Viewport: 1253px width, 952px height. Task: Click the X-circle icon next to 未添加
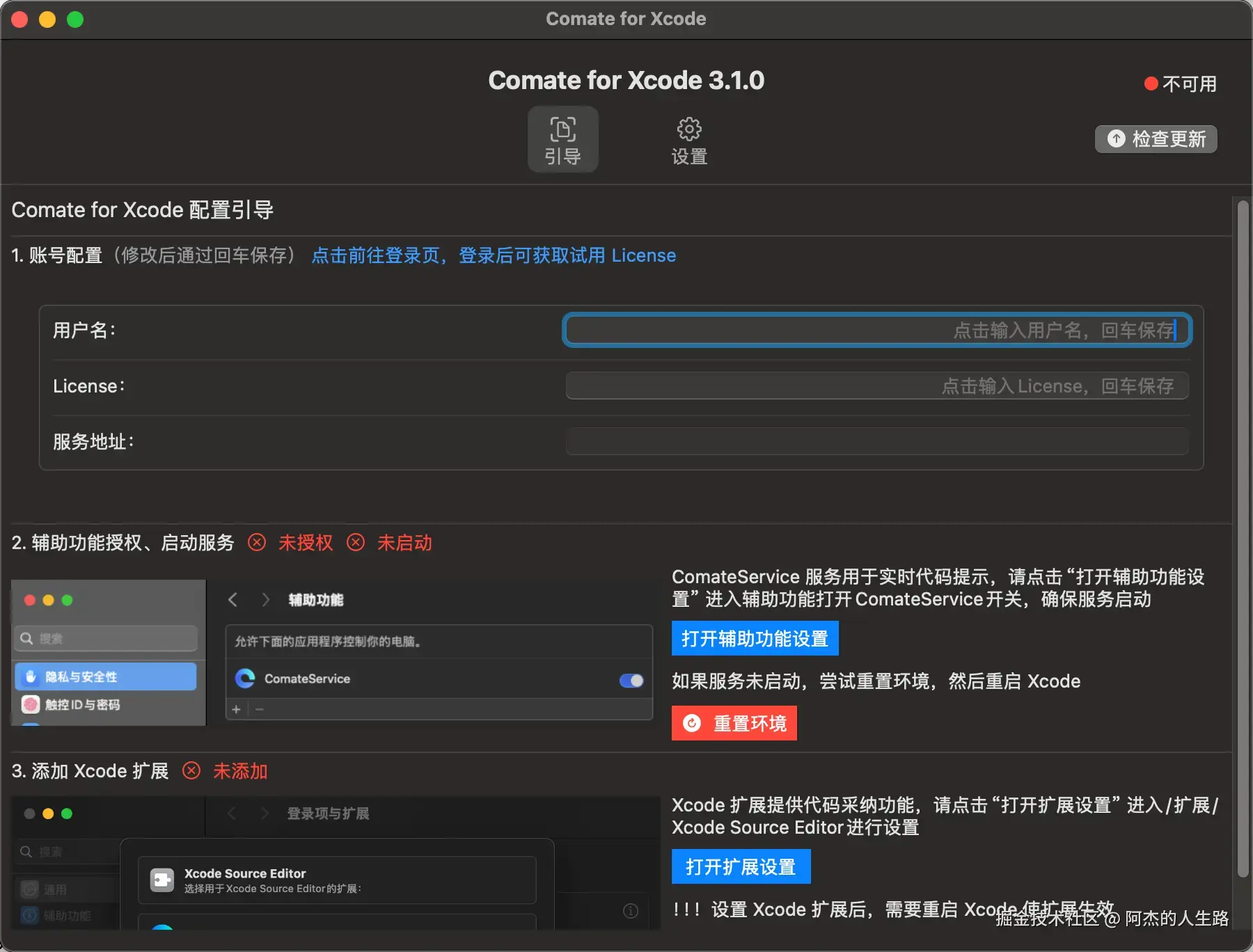[191, 770]
